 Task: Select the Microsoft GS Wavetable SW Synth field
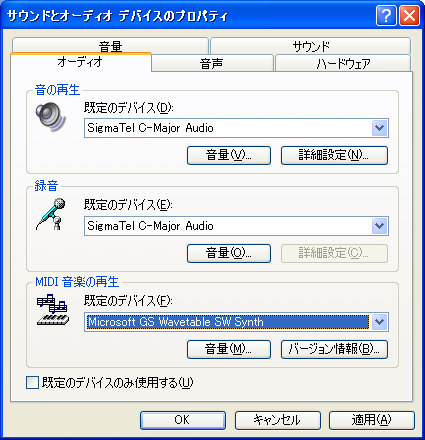click(x=228, y=322)
